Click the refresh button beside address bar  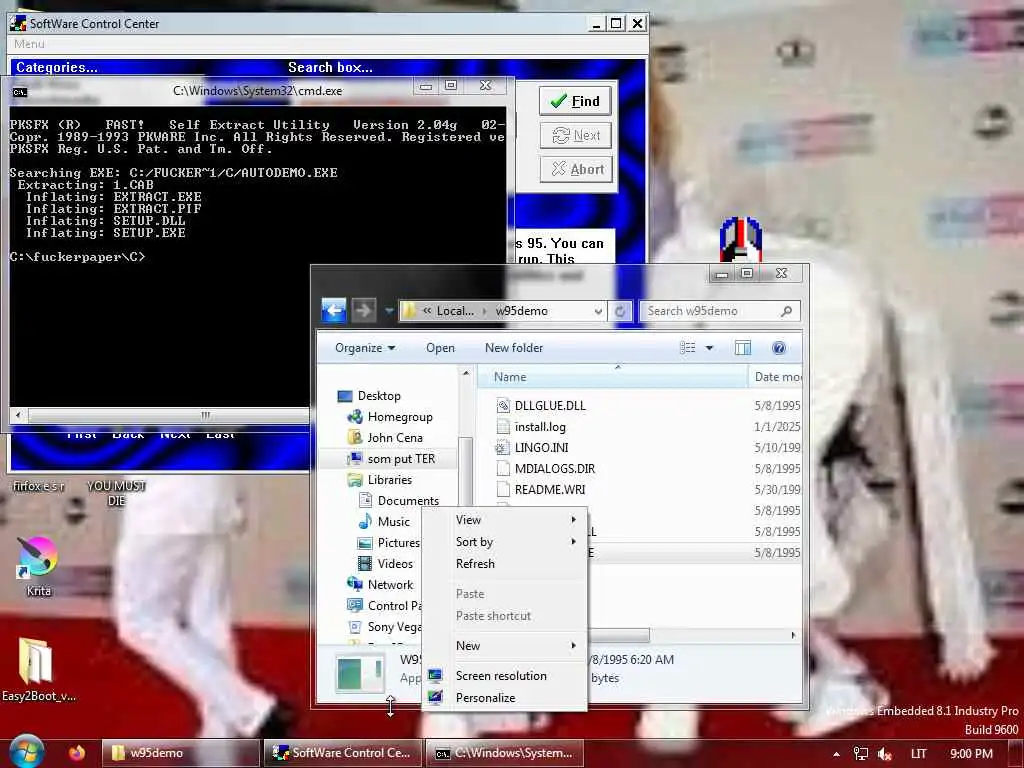tap(620, 312)
